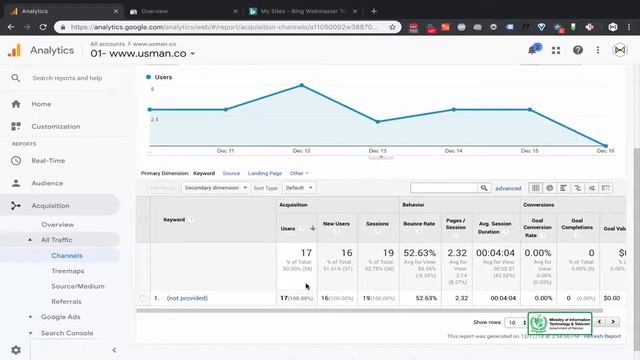
Task: Open the Show rows dropdown
Action: pyautogui.click(x=515, y=322)
